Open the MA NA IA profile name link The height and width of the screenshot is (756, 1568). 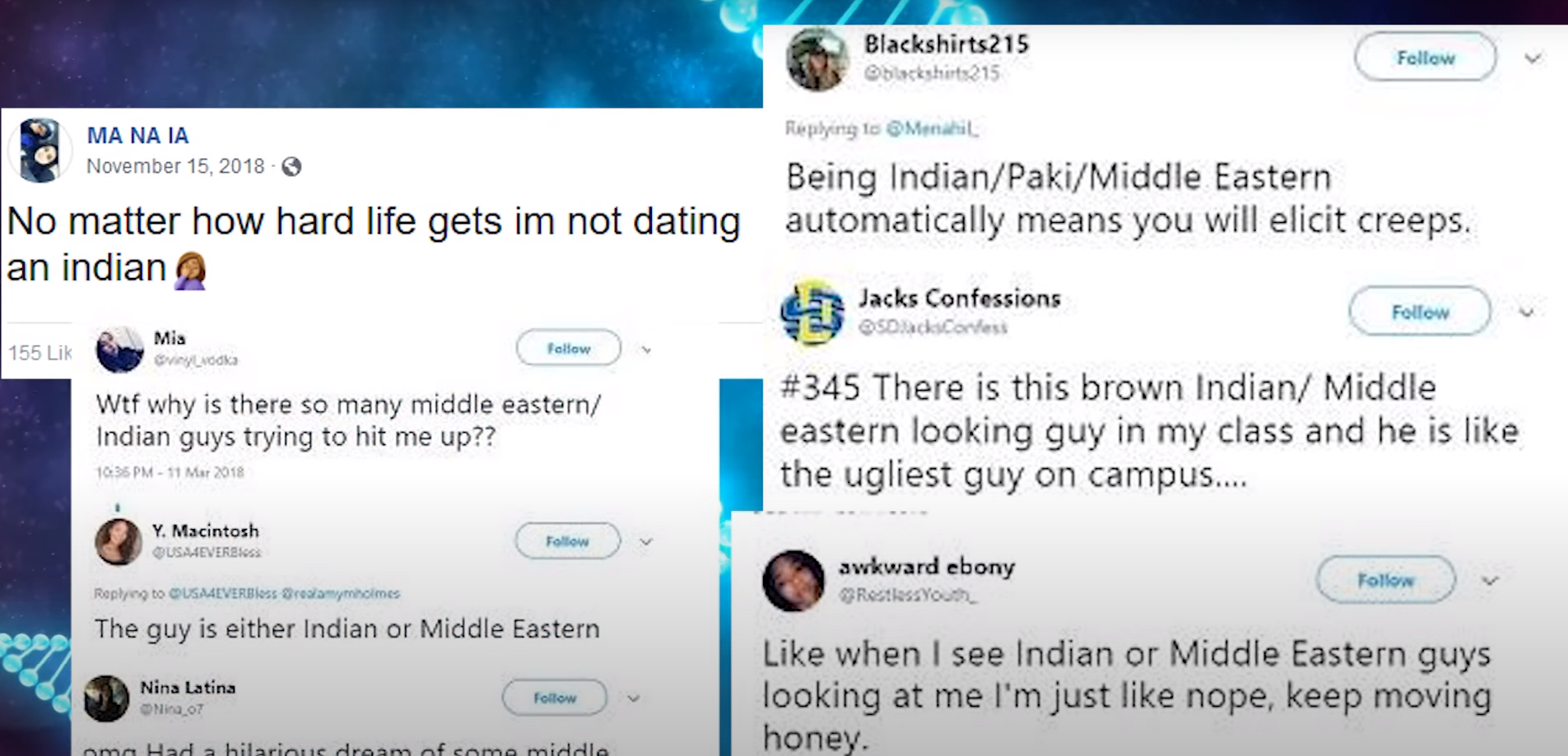[x=138, y=136]
